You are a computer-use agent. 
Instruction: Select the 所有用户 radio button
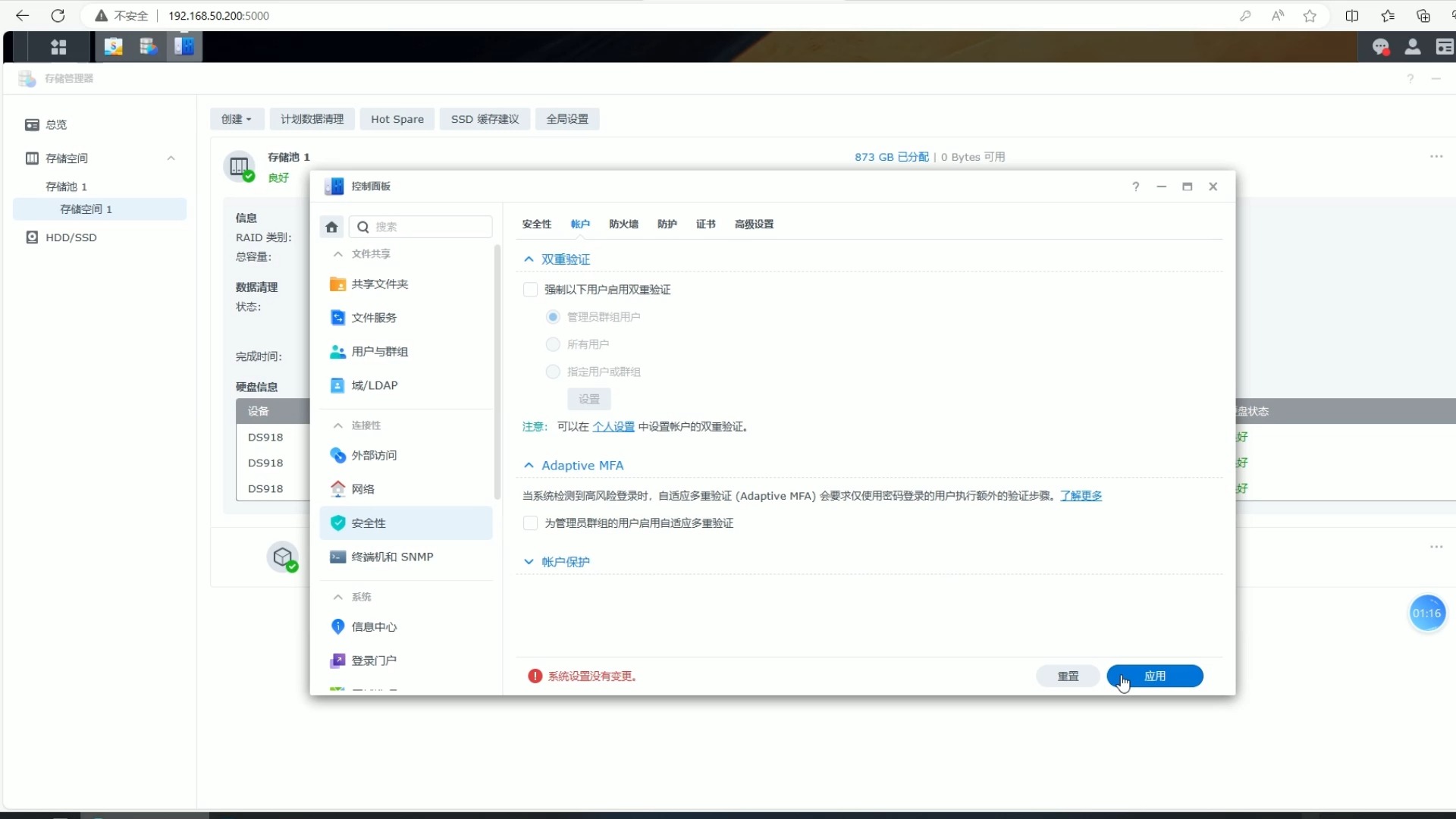pos(553,344)
